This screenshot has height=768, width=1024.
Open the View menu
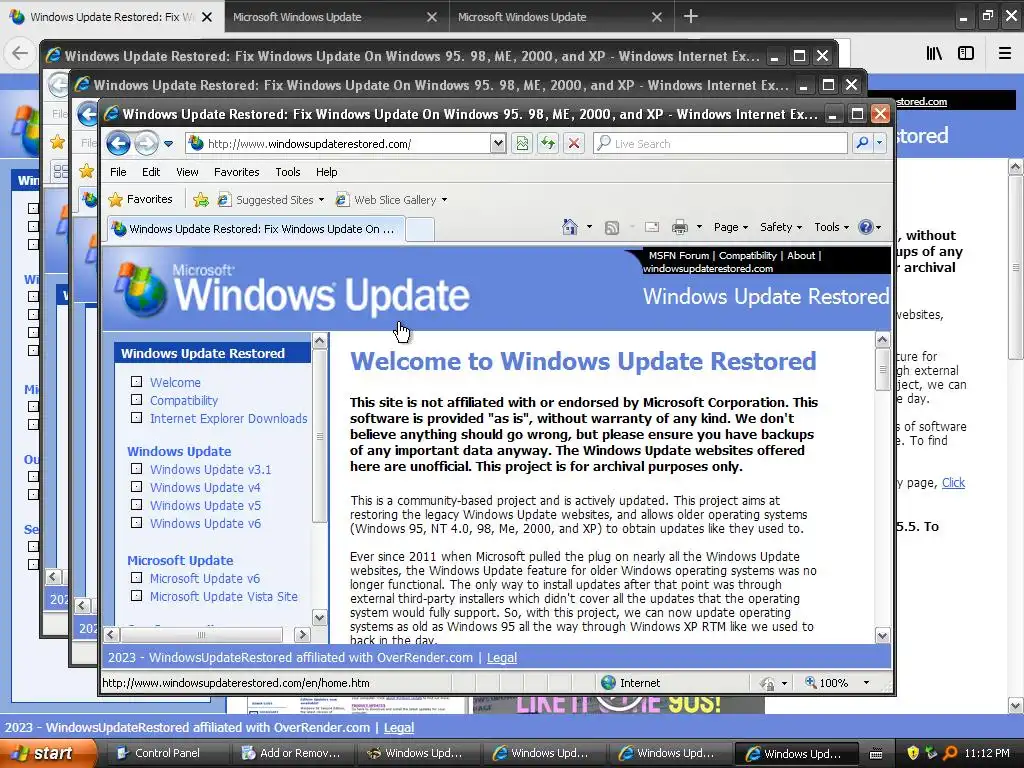point(187,172)
